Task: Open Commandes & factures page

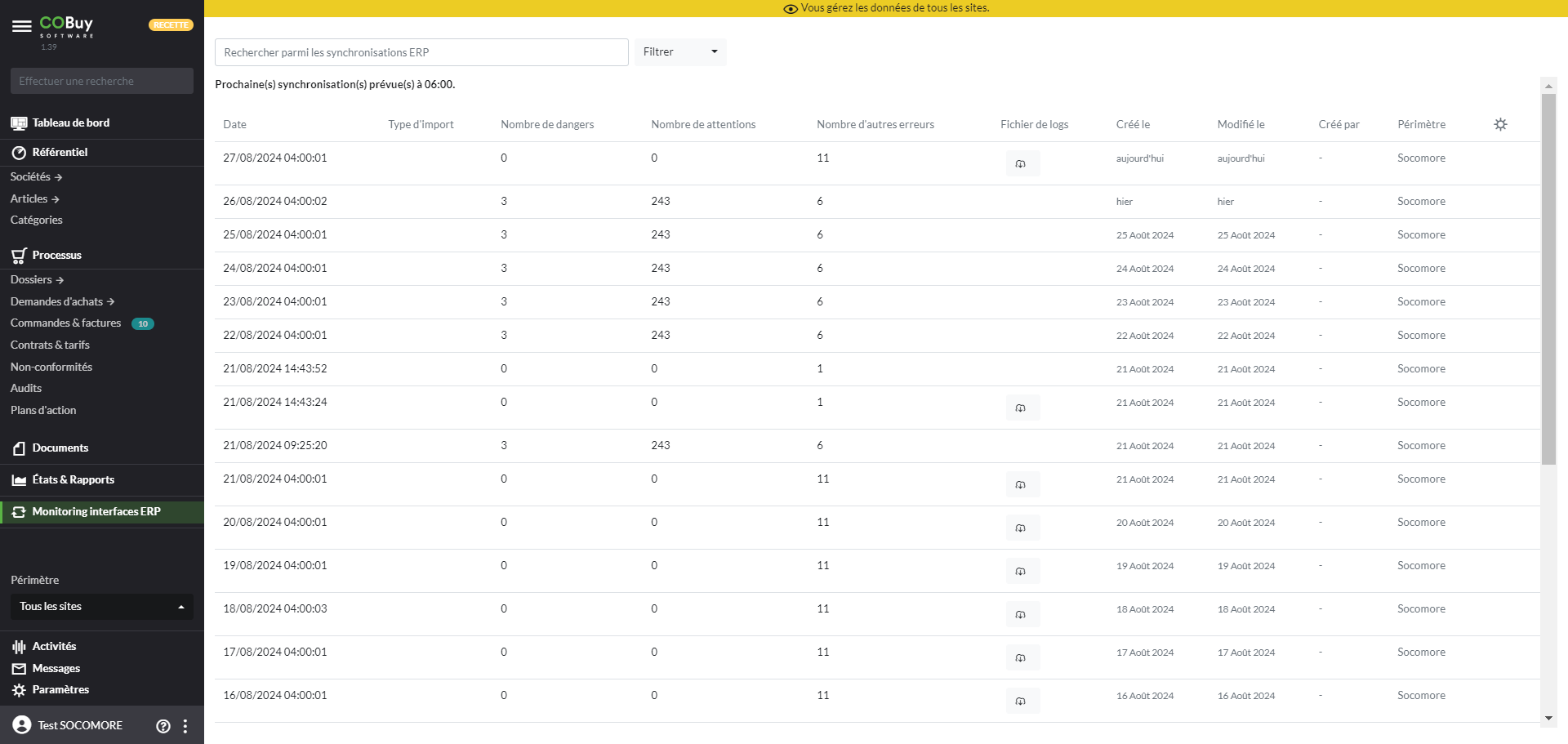Action: 65,323
